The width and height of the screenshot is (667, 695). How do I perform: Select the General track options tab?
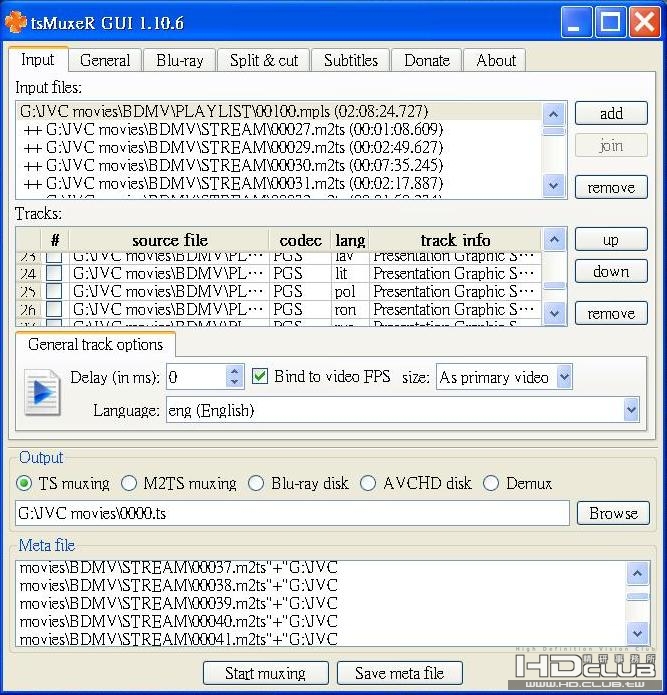click(x=96, y=344)
